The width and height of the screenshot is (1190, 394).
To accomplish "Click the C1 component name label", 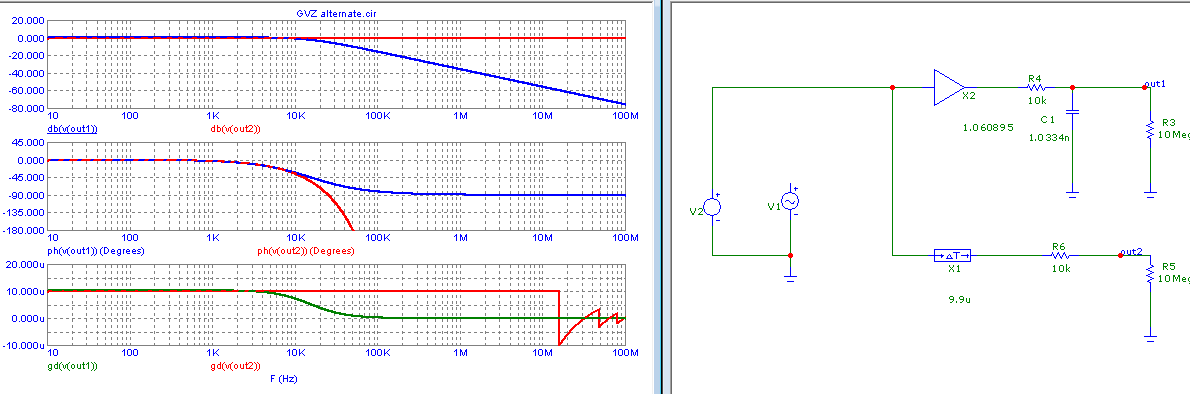I will pyautogui.click(x=1047, y=120).
